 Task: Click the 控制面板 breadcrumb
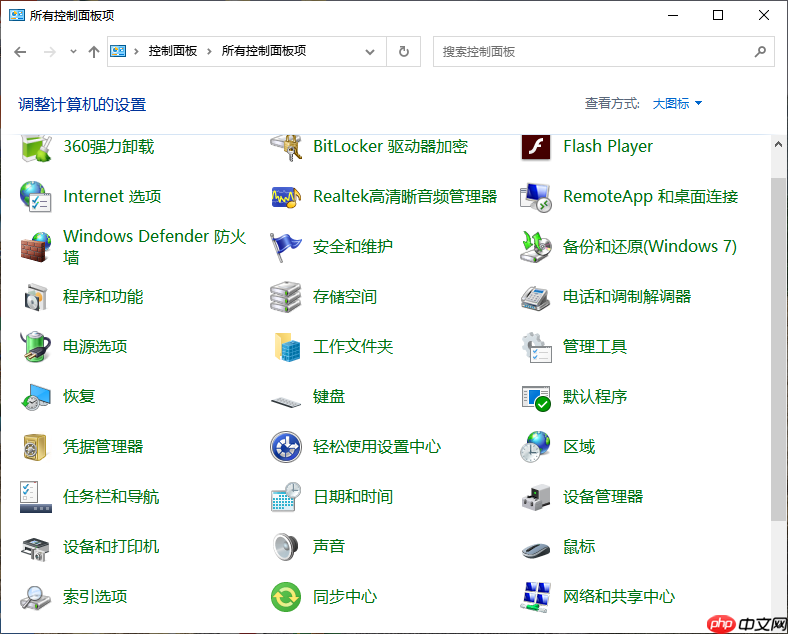(x=172, y=51)
